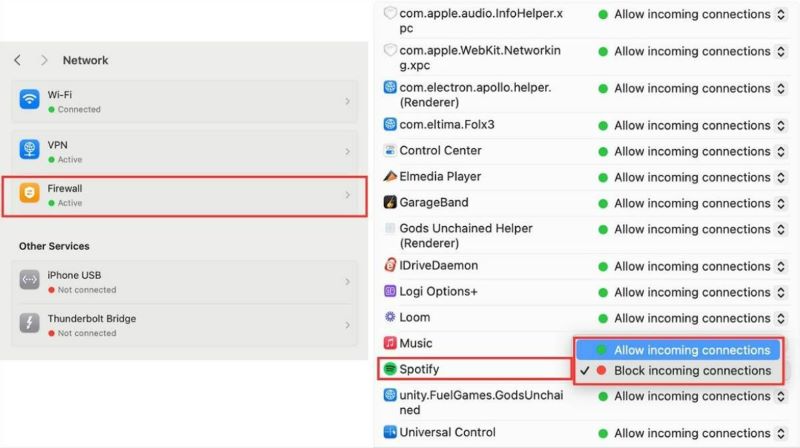Select the iPhone USB row
The height and width of the screenshot is (448, 800).
(184, 282)
